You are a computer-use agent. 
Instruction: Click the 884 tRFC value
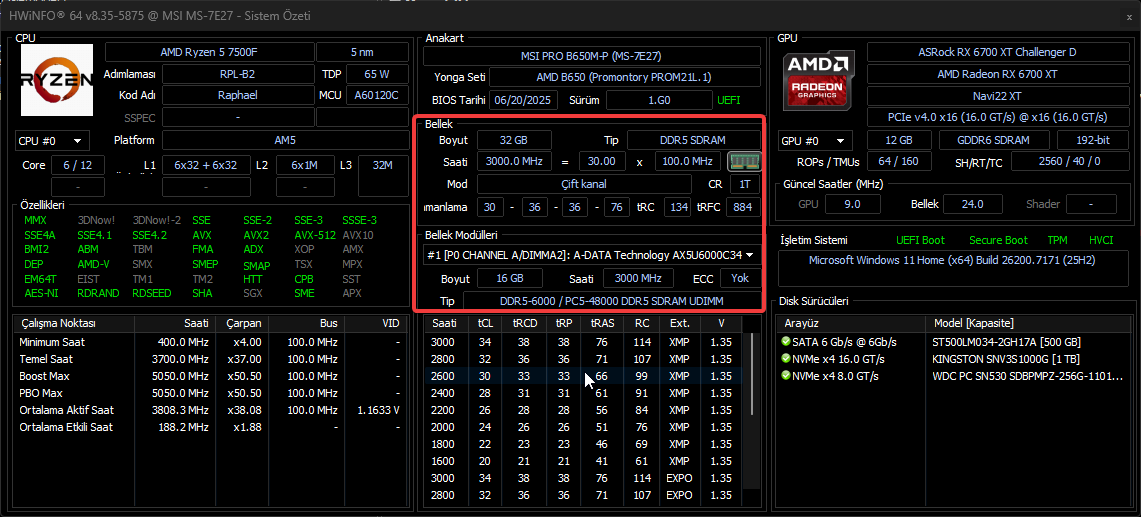click(x=742, y=207)
